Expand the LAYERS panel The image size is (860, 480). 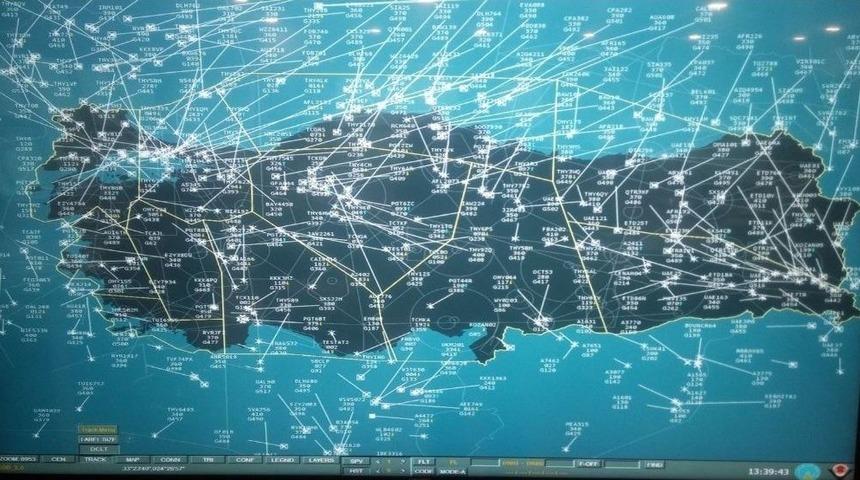(x=320, y=459)
